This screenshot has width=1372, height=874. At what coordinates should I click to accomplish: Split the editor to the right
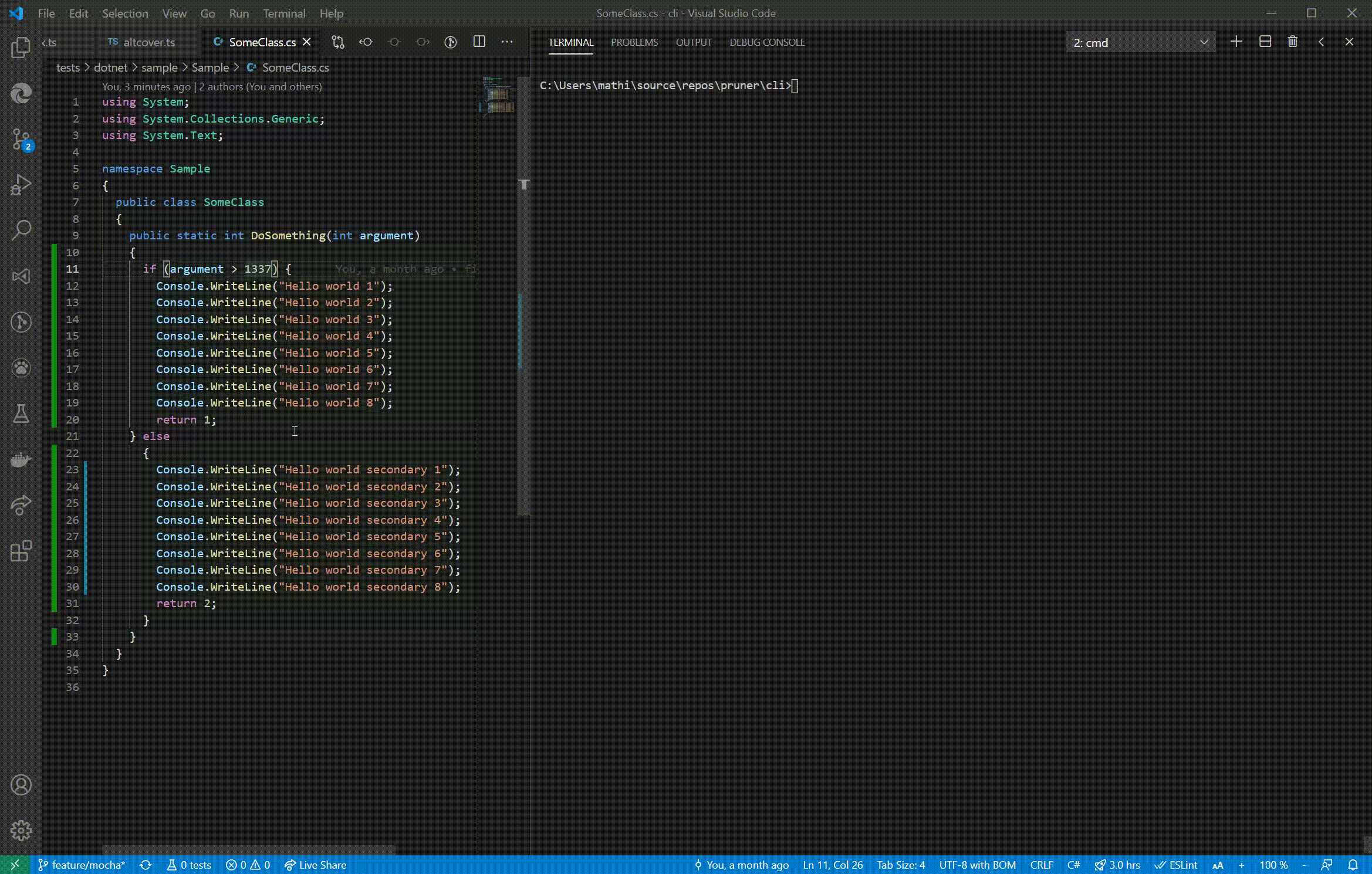pos(479,42)
